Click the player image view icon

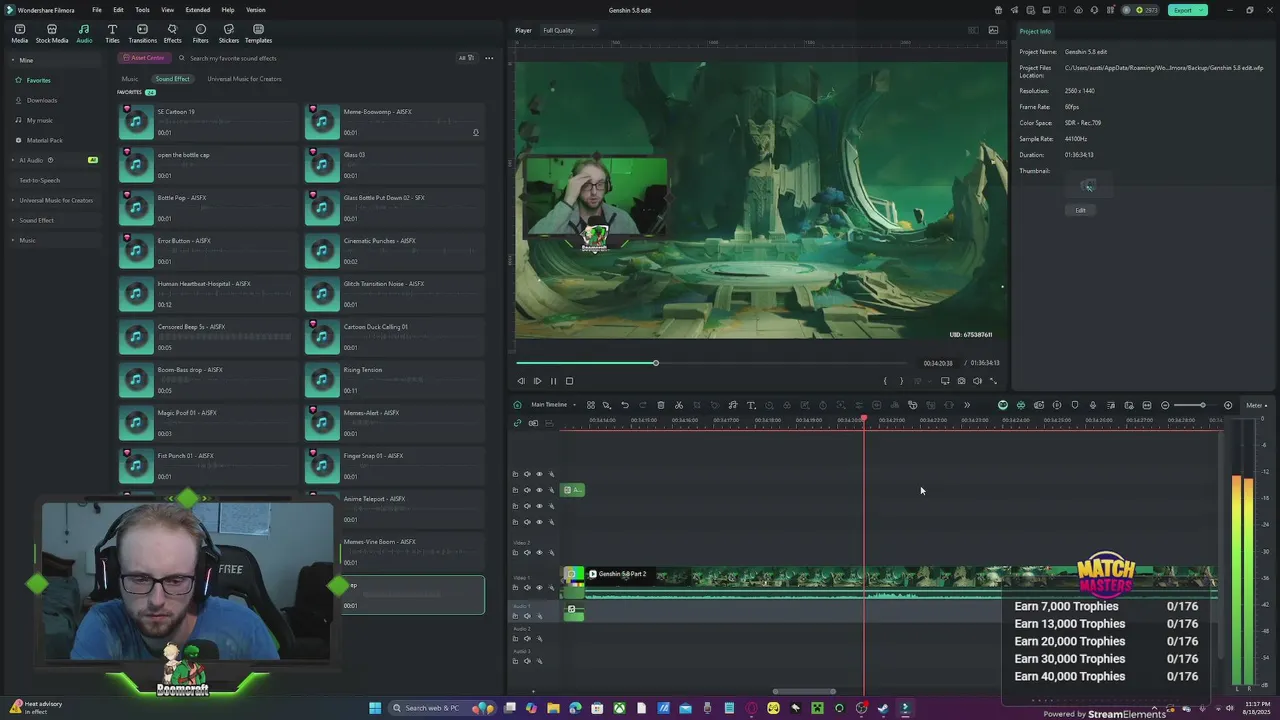pos(993,30)
